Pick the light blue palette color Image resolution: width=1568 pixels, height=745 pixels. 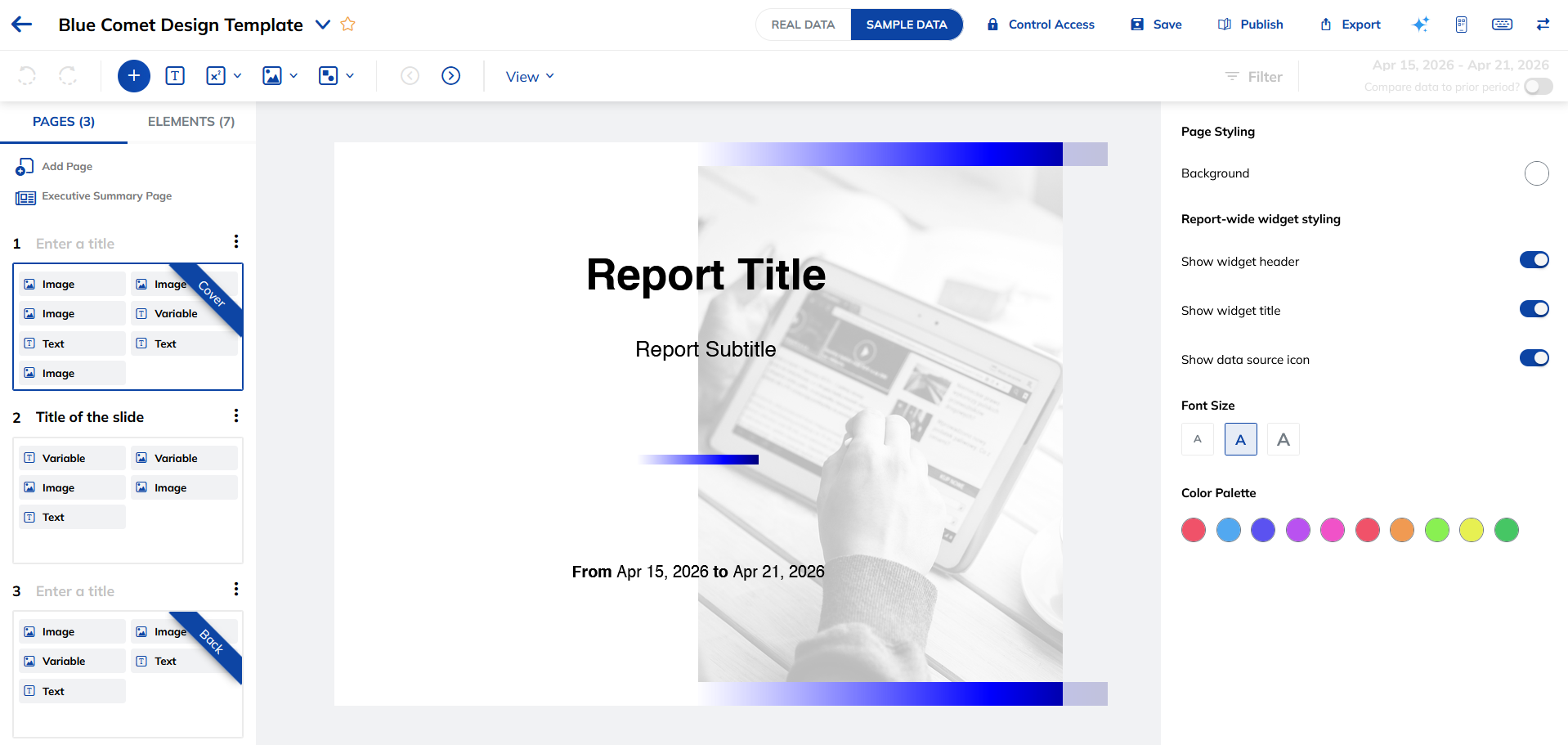1229,530
